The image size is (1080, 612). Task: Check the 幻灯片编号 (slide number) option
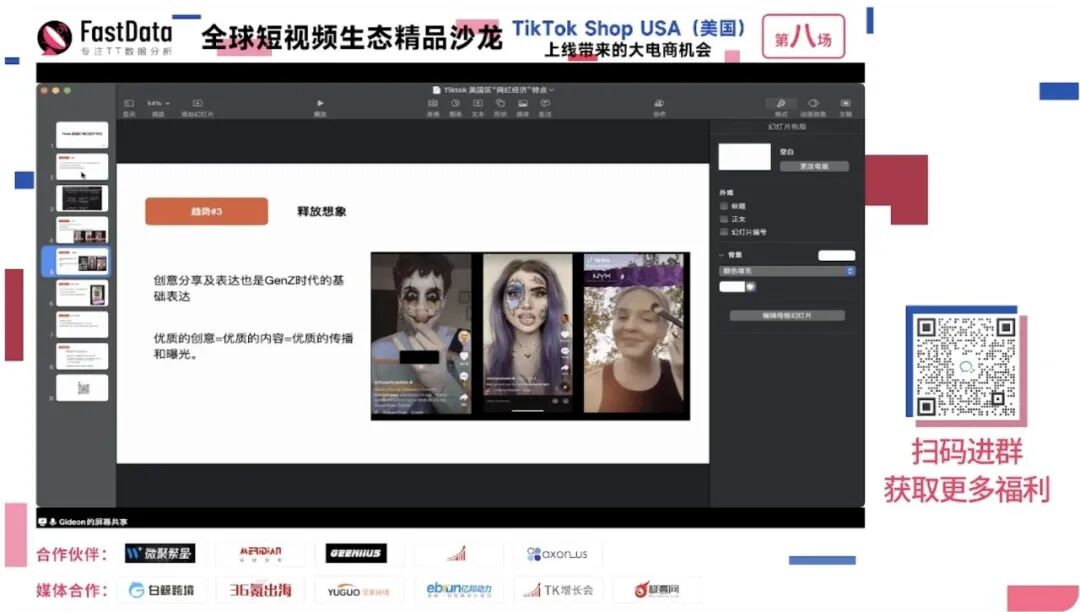point(724,231)
